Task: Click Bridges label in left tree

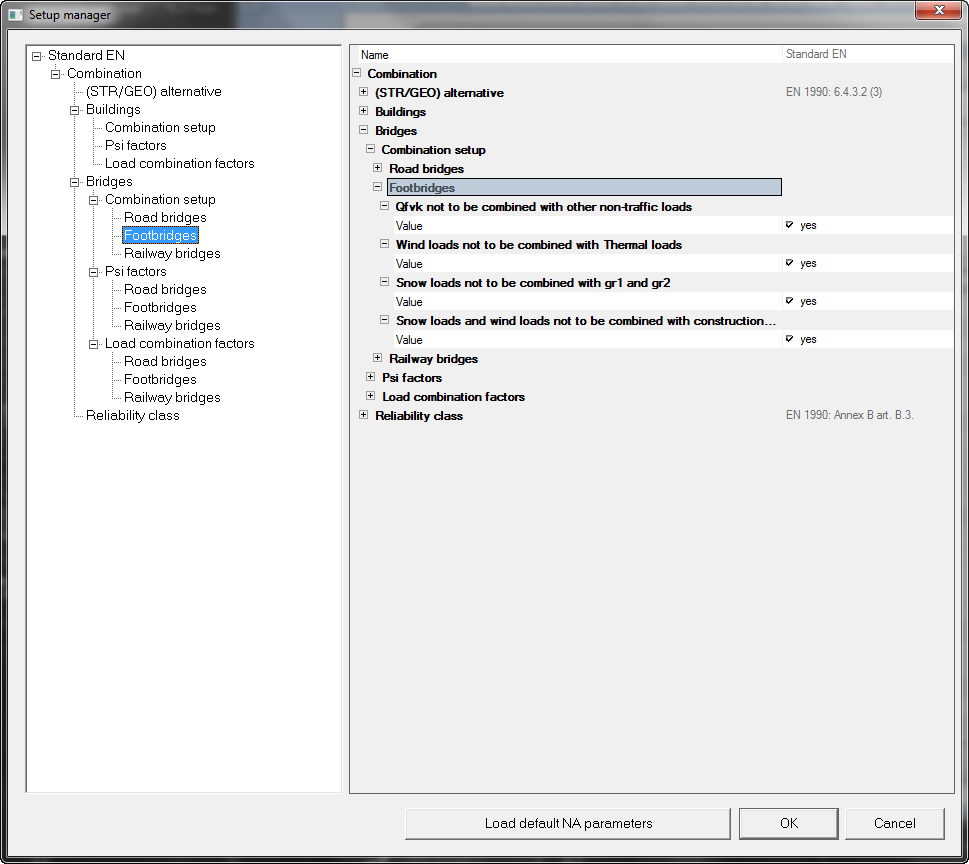Action: pyautogui.click(x=109, y=182)
